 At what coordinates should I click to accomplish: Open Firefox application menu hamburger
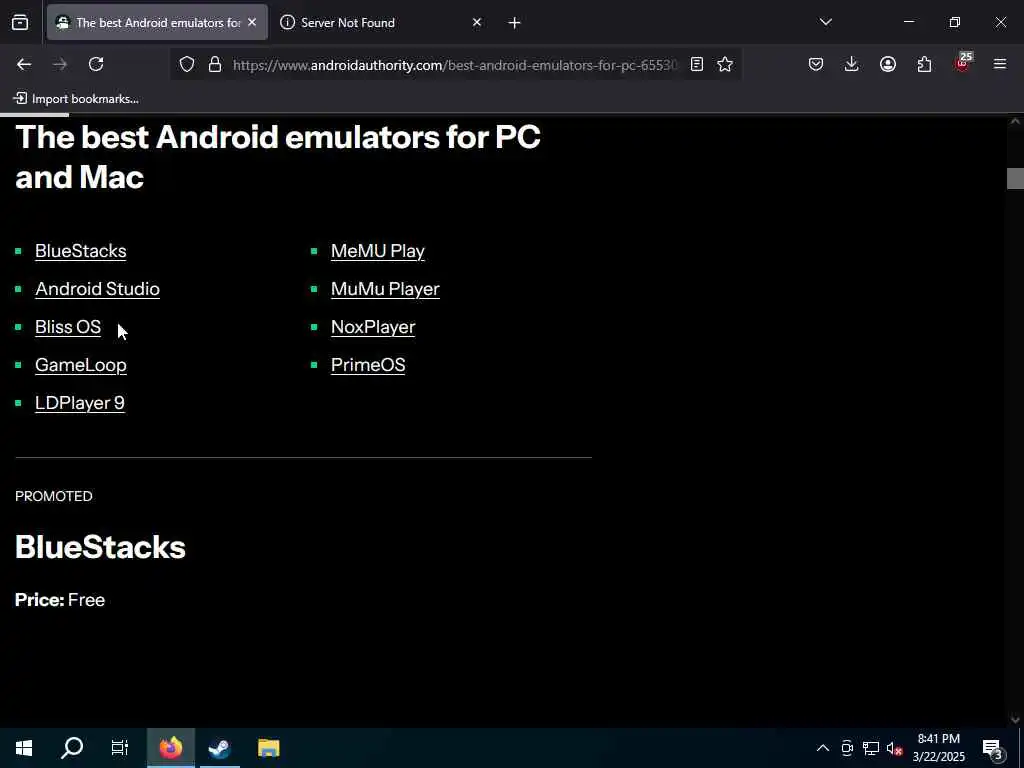click(x=1000, y=64)
